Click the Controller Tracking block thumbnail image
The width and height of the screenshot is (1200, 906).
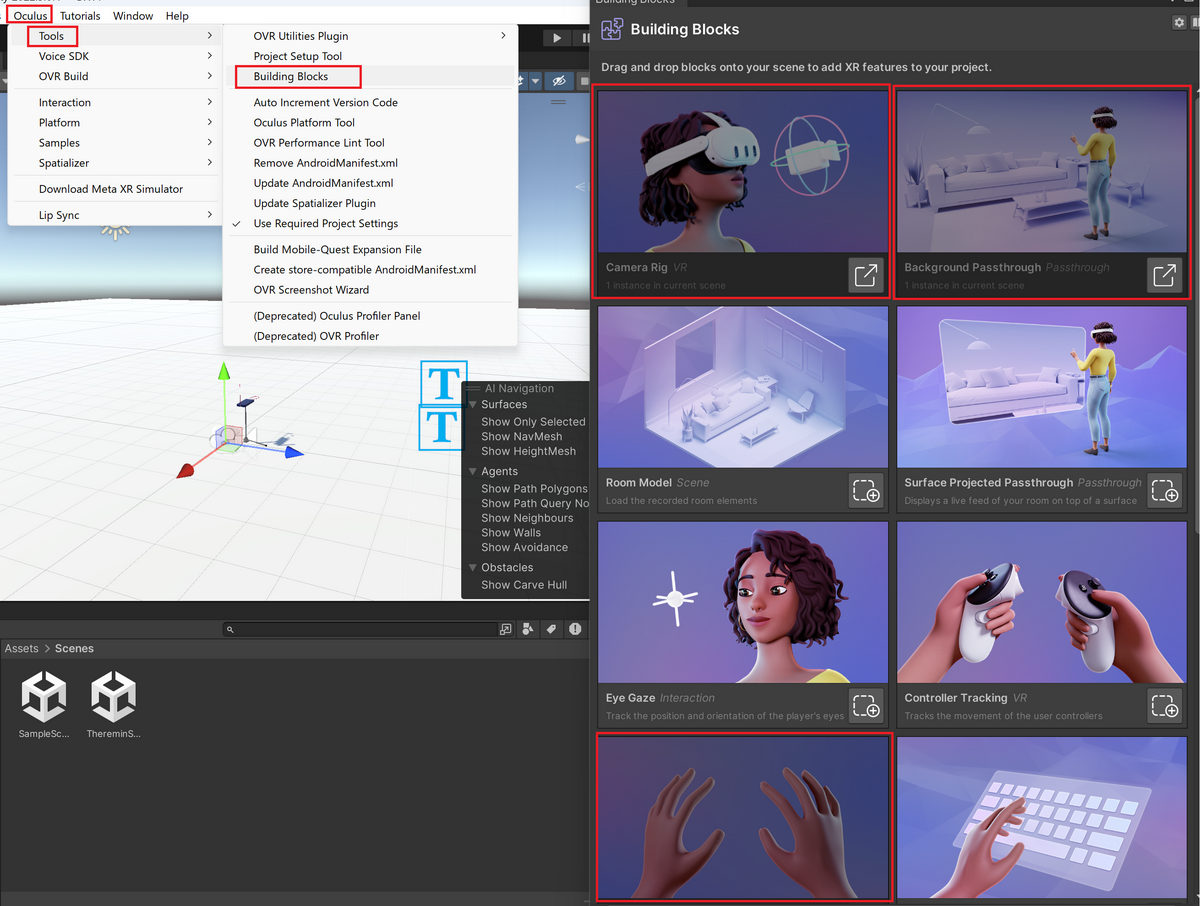(1041, 602)
